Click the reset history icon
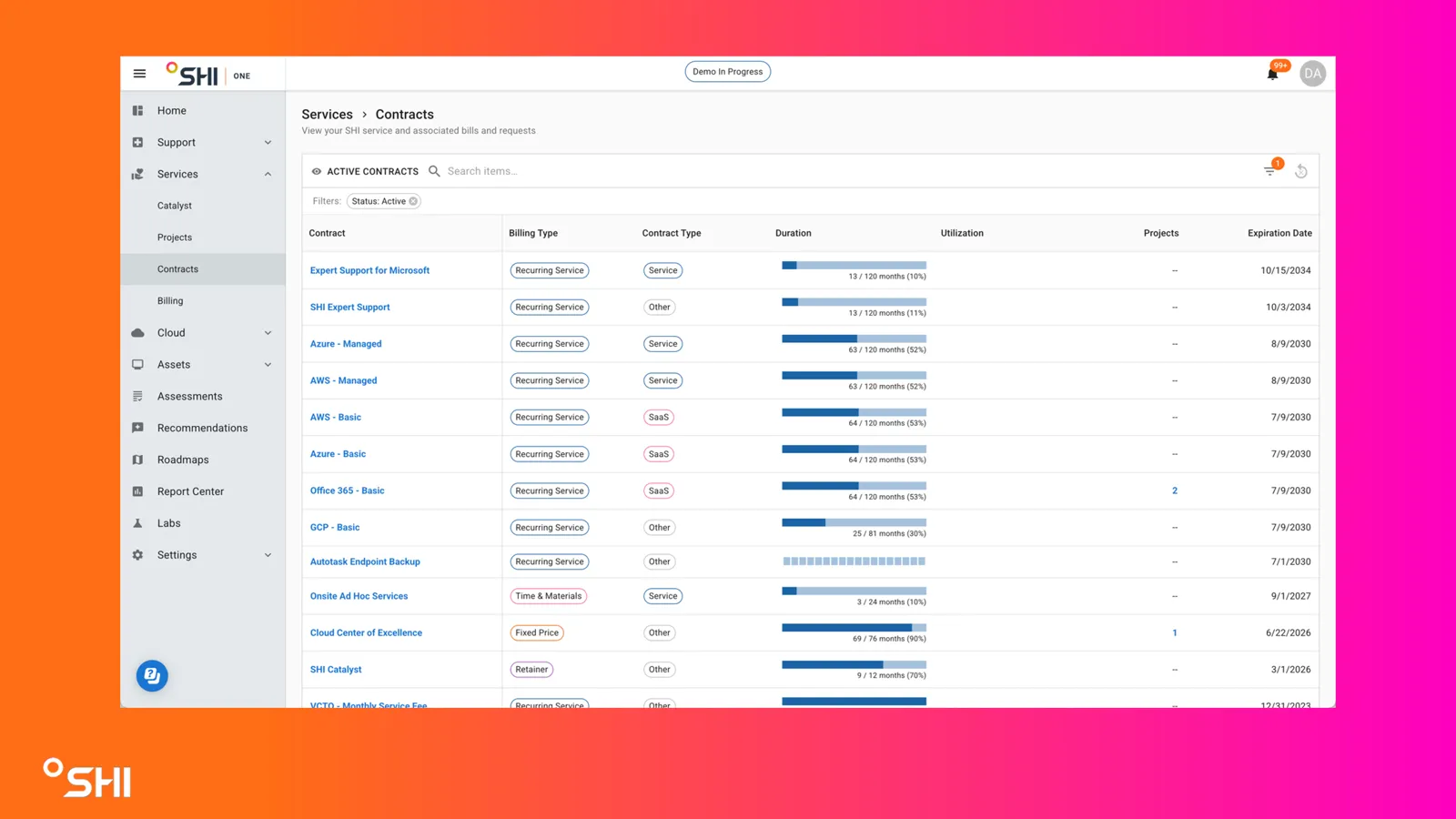Screen dimensions: 1456x819 coord(1301,171)
